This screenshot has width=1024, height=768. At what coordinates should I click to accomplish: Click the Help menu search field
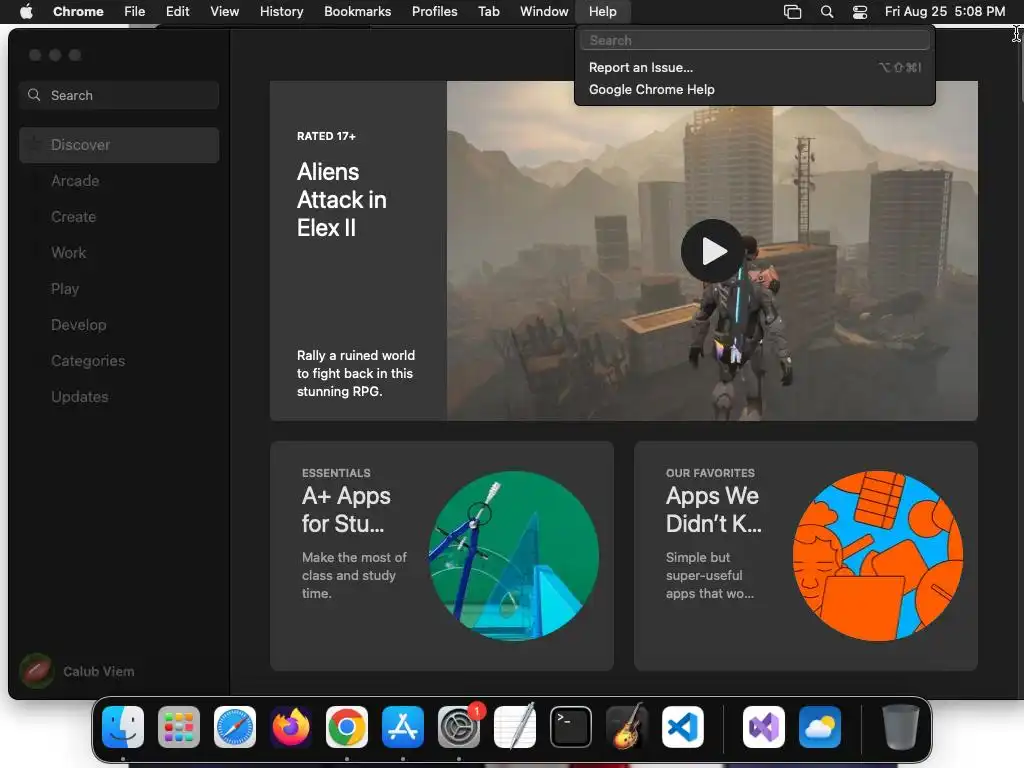click(754, 40)
